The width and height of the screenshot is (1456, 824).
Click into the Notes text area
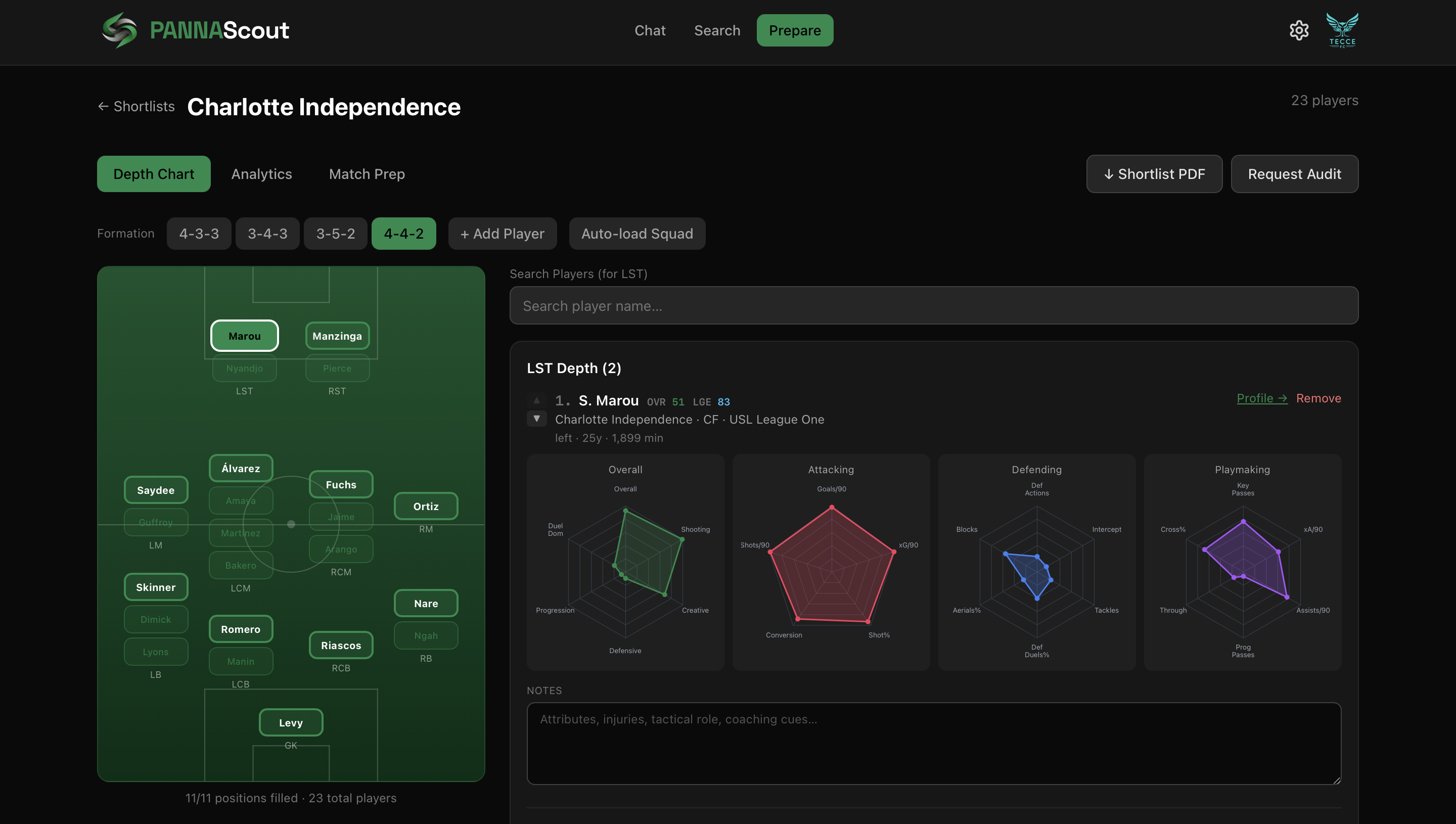point(934,744)
